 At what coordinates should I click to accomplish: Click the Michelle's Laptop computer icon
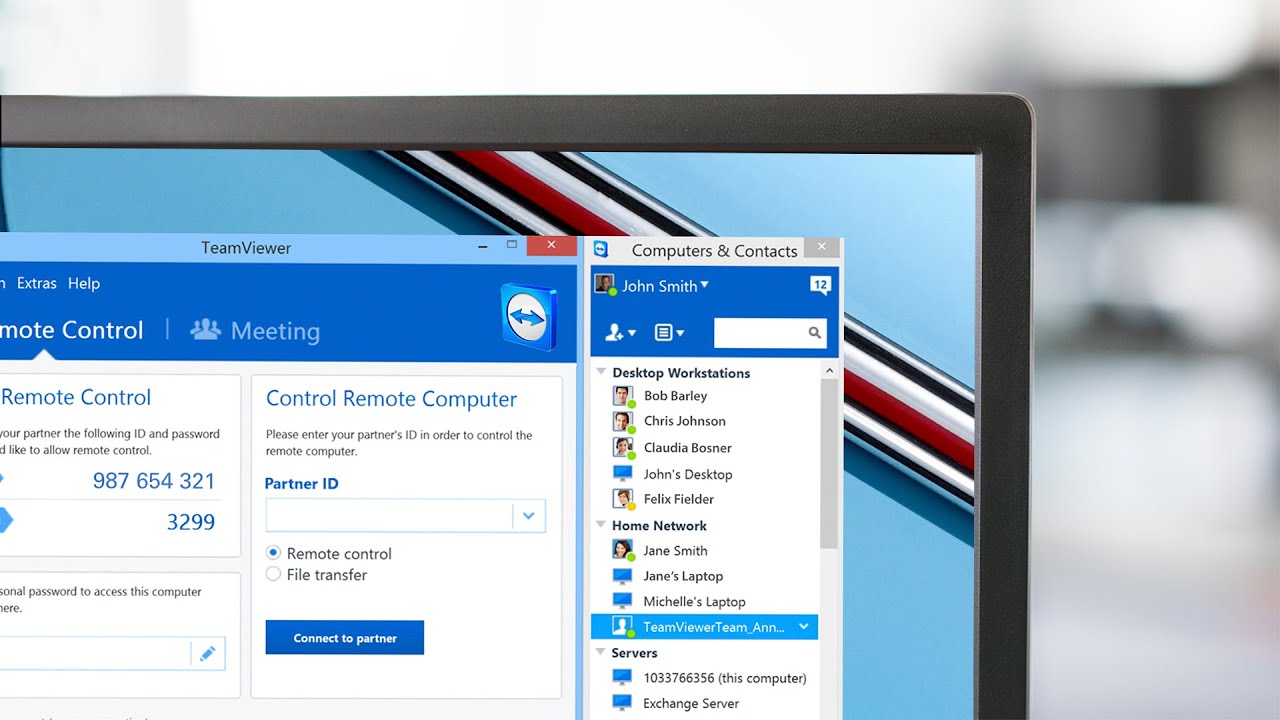click(x=623, y=602)
